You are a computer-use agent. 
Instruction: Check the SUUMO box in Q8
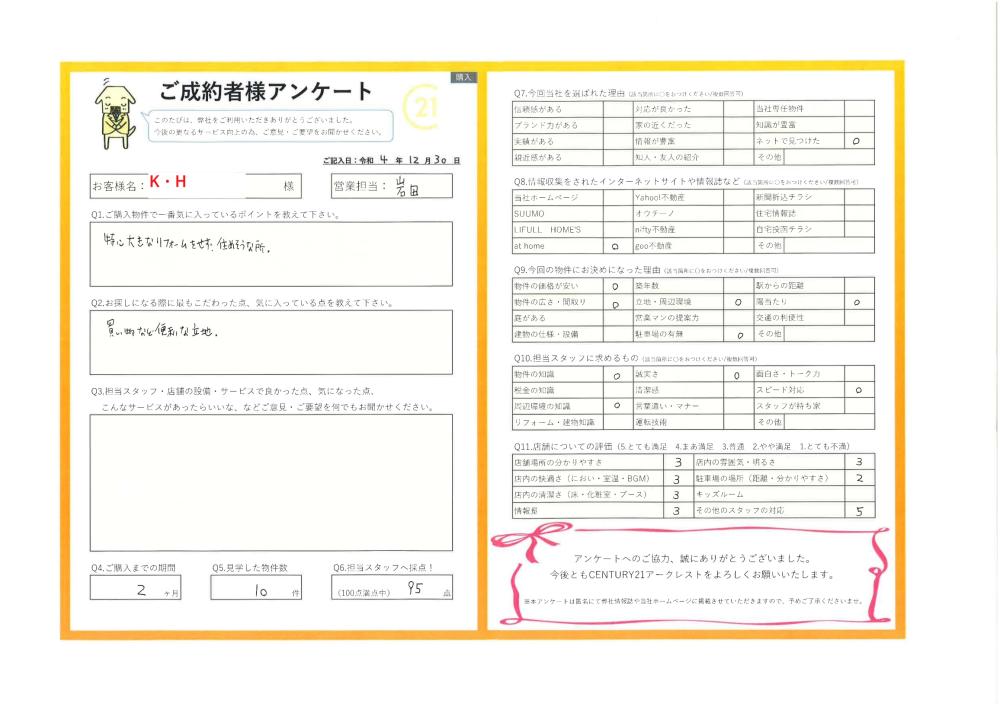tap(615, 214)
